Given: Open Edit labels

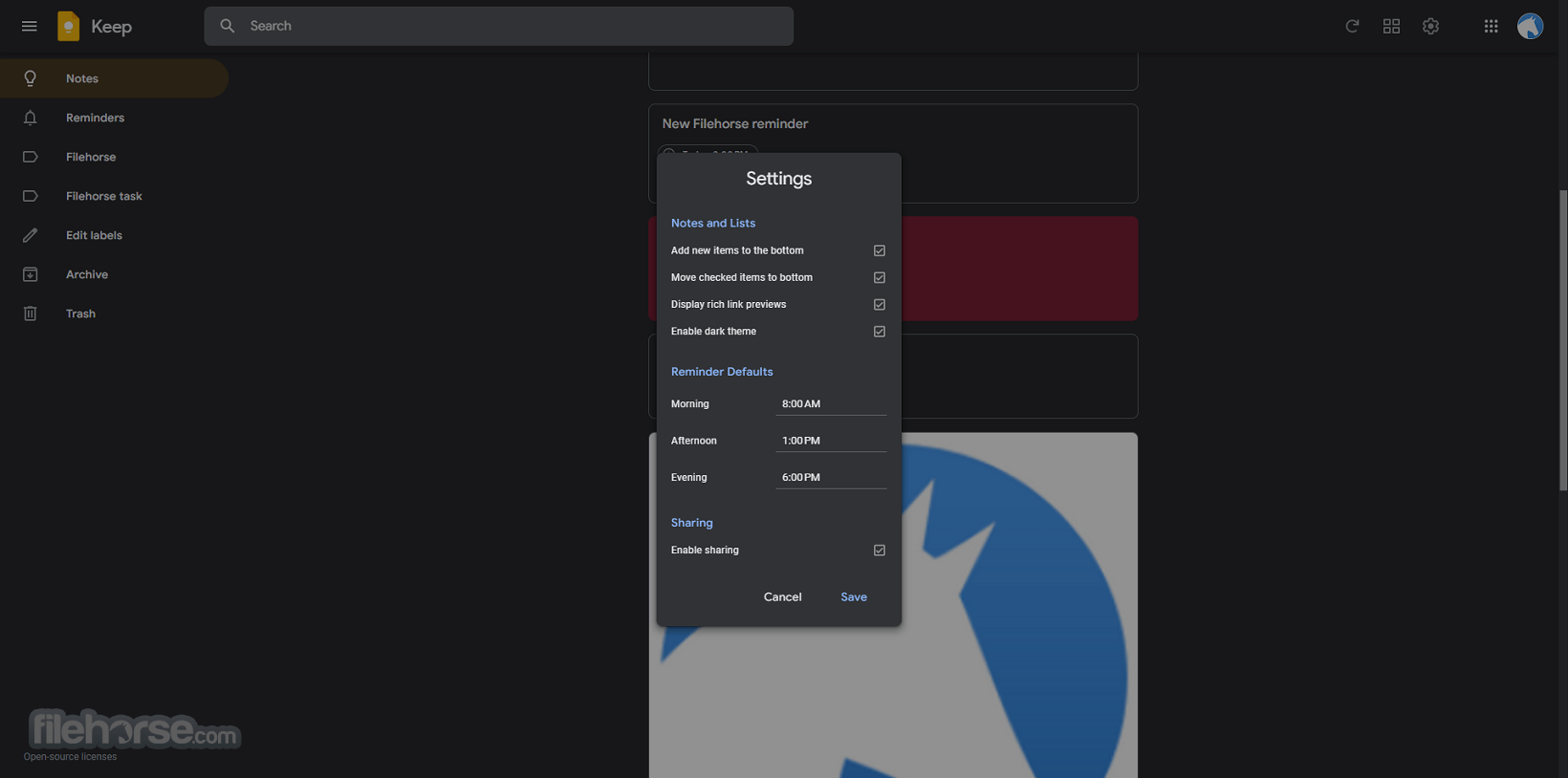Looking at the screenshot, I should coord(114,235).
